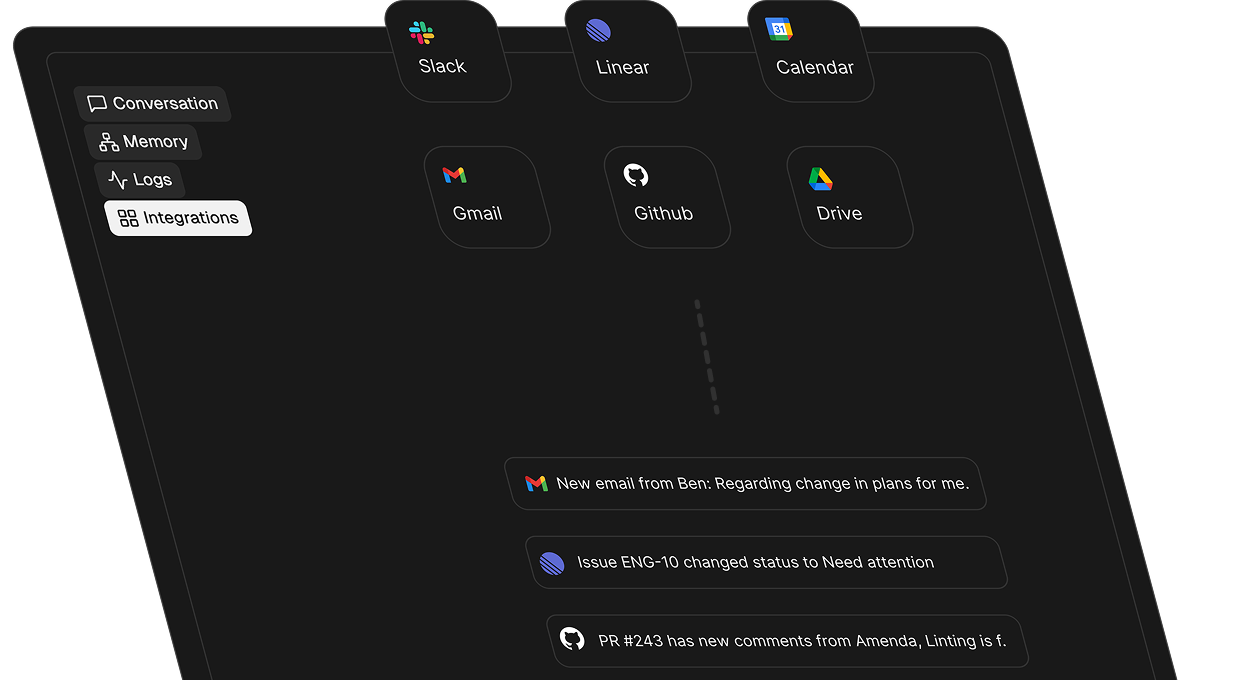Click the text "Linear"

click(x=623, y=67)
